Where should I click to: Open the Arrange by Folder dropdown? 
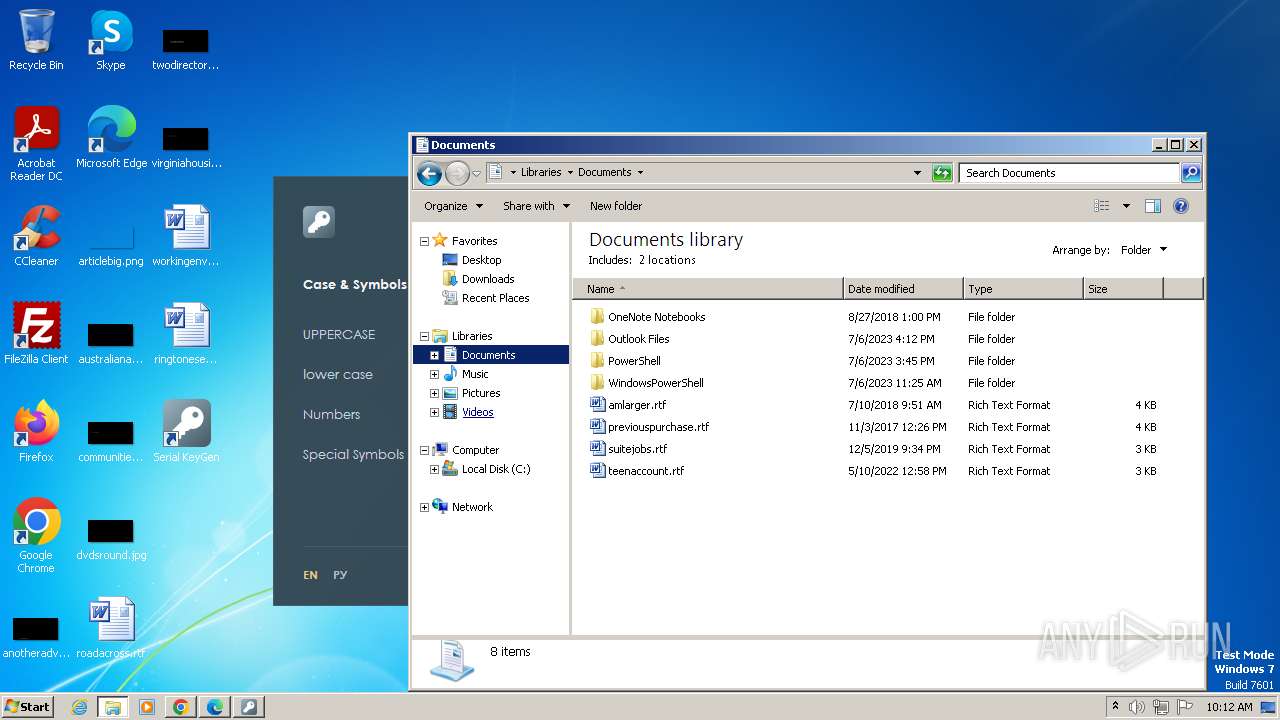click(1143, 250)
